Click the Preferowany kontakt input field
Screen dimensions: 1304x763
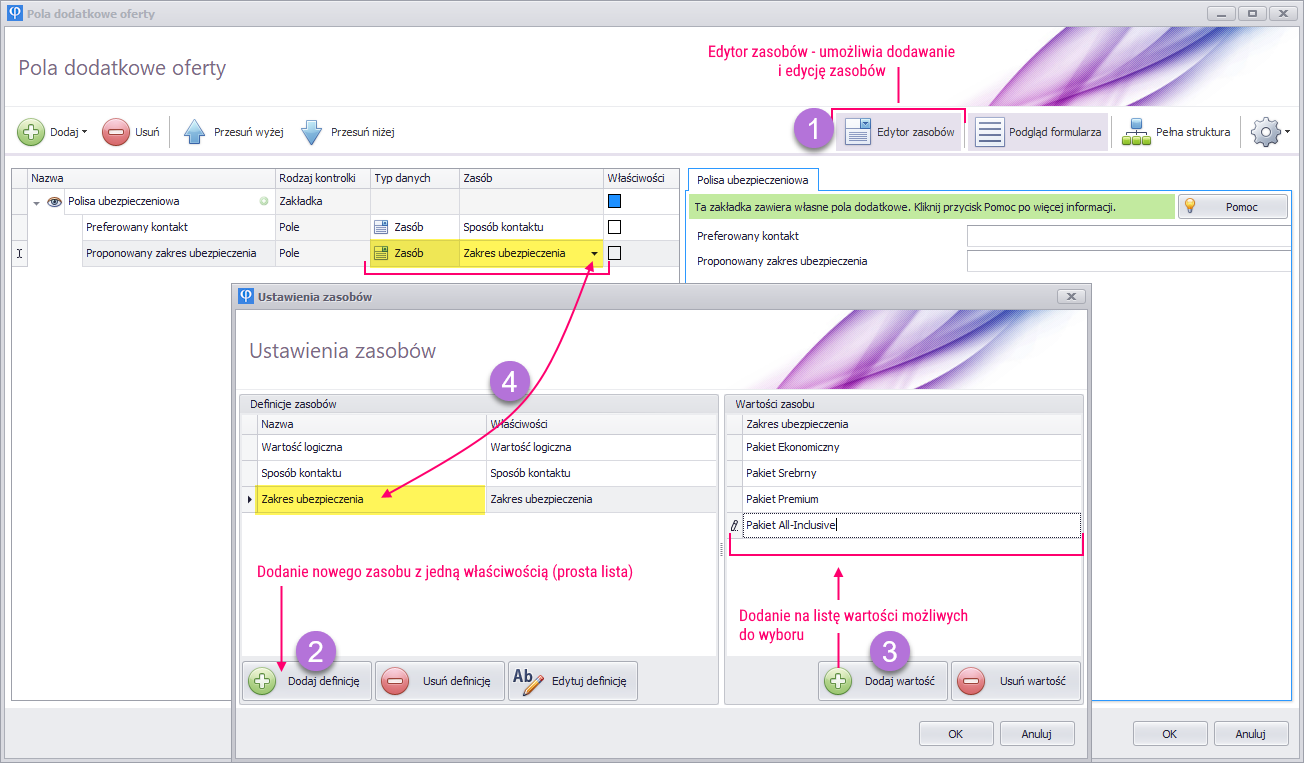(1128, 236)
